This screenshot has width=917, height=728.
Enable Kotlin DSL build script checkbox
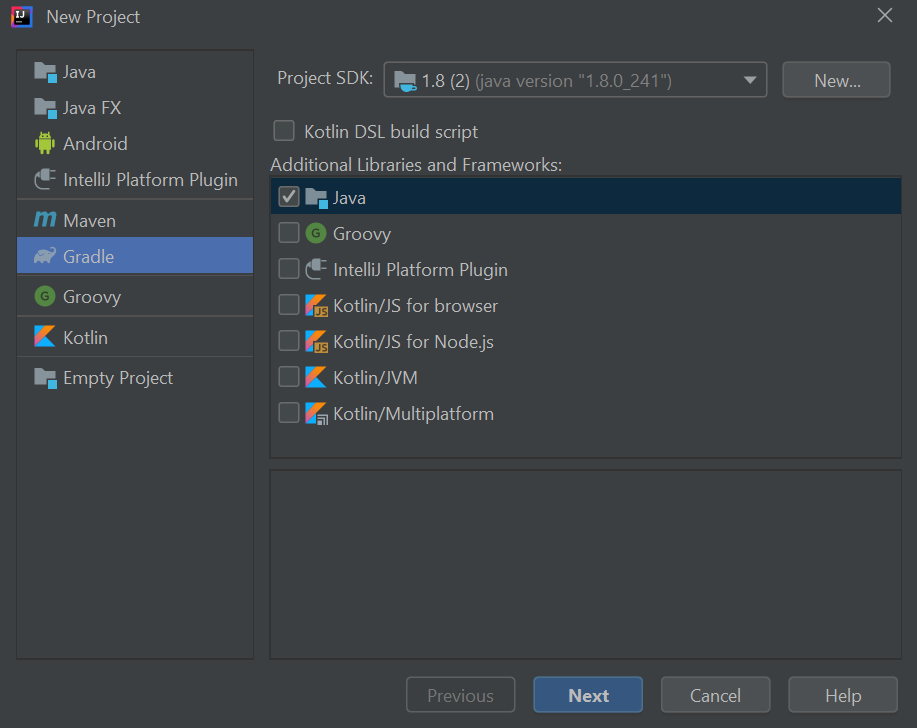coord(284,131)
